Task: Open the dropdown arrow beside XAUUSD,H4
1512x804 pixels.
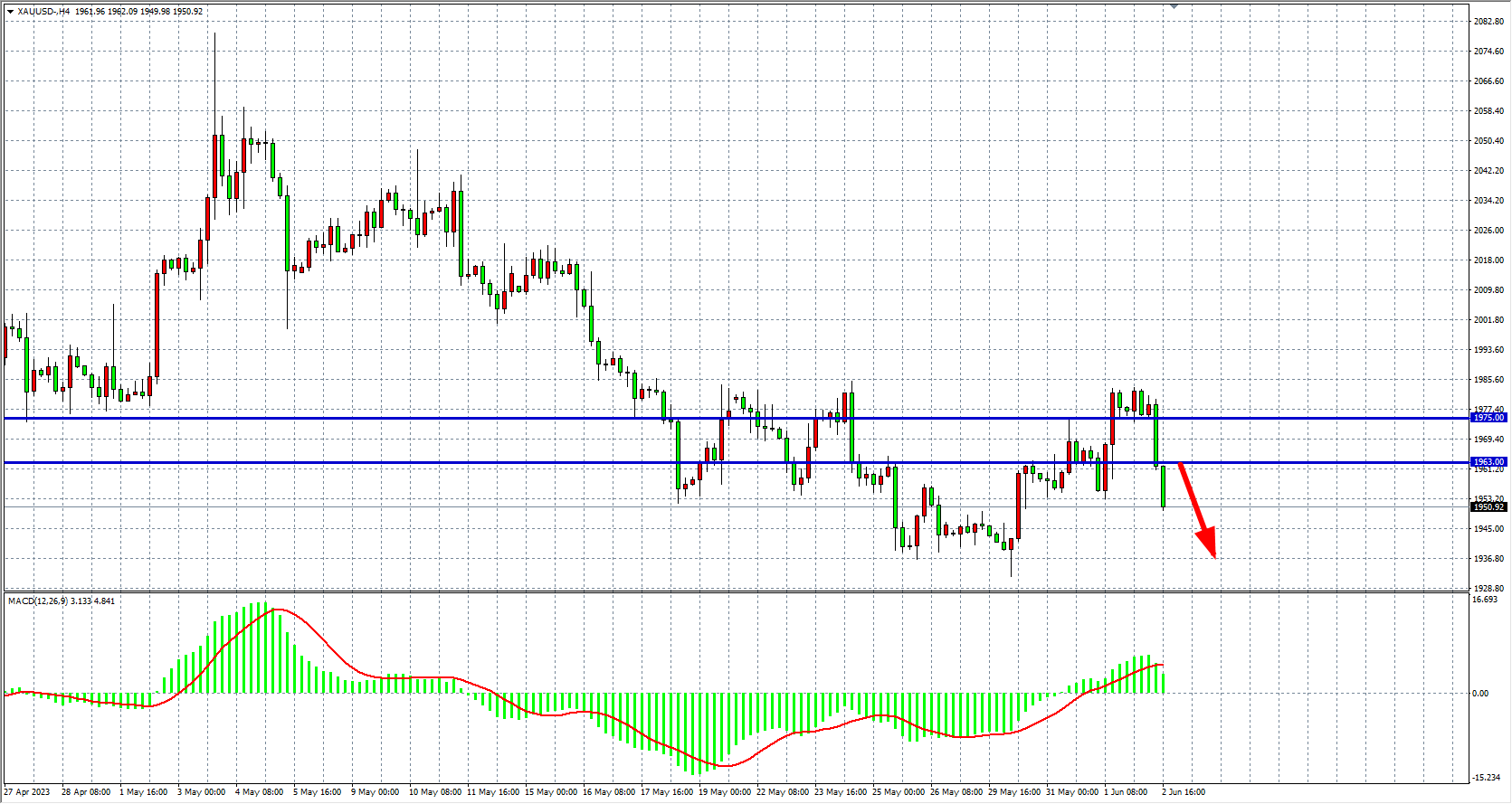Action: (10, 12)
